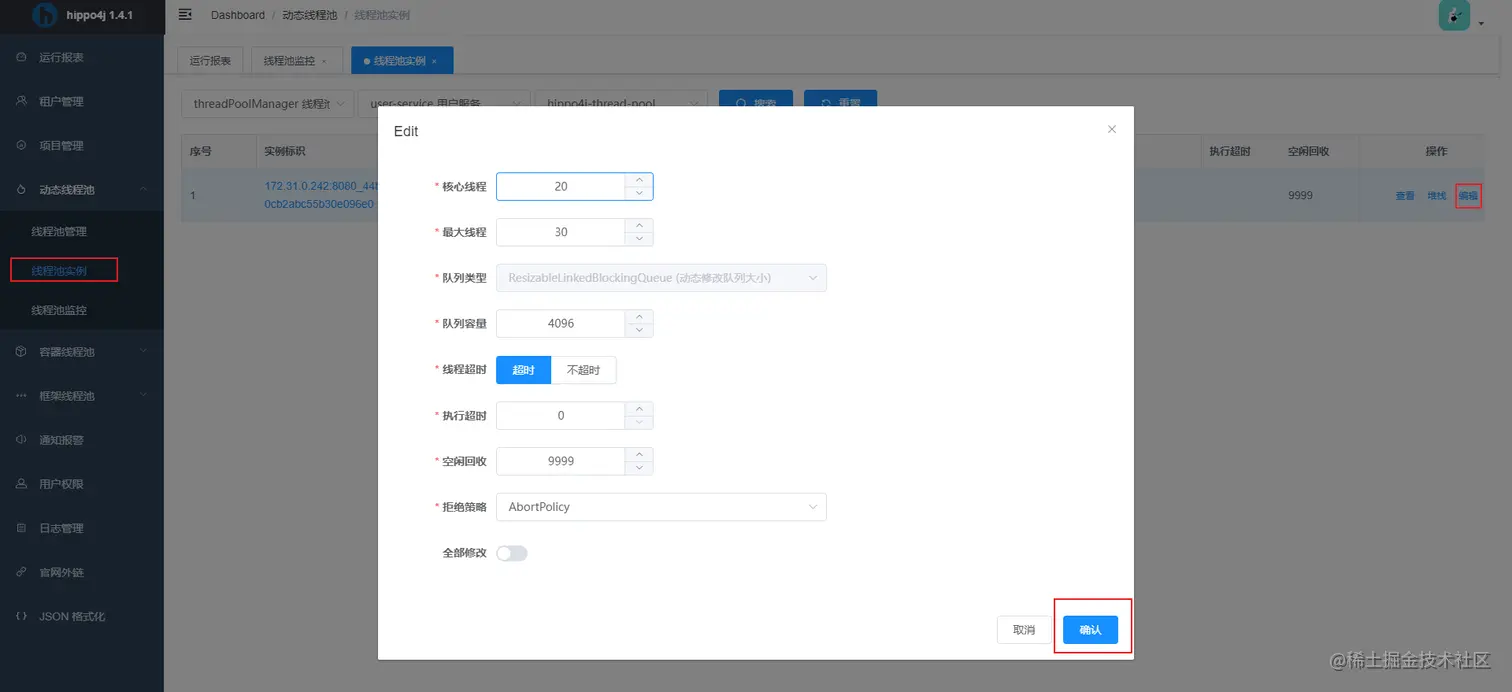This screenshot has width=1512, height=692.
Task: Click the JSON 格式化 braces icon
Action: click(21, 616)
